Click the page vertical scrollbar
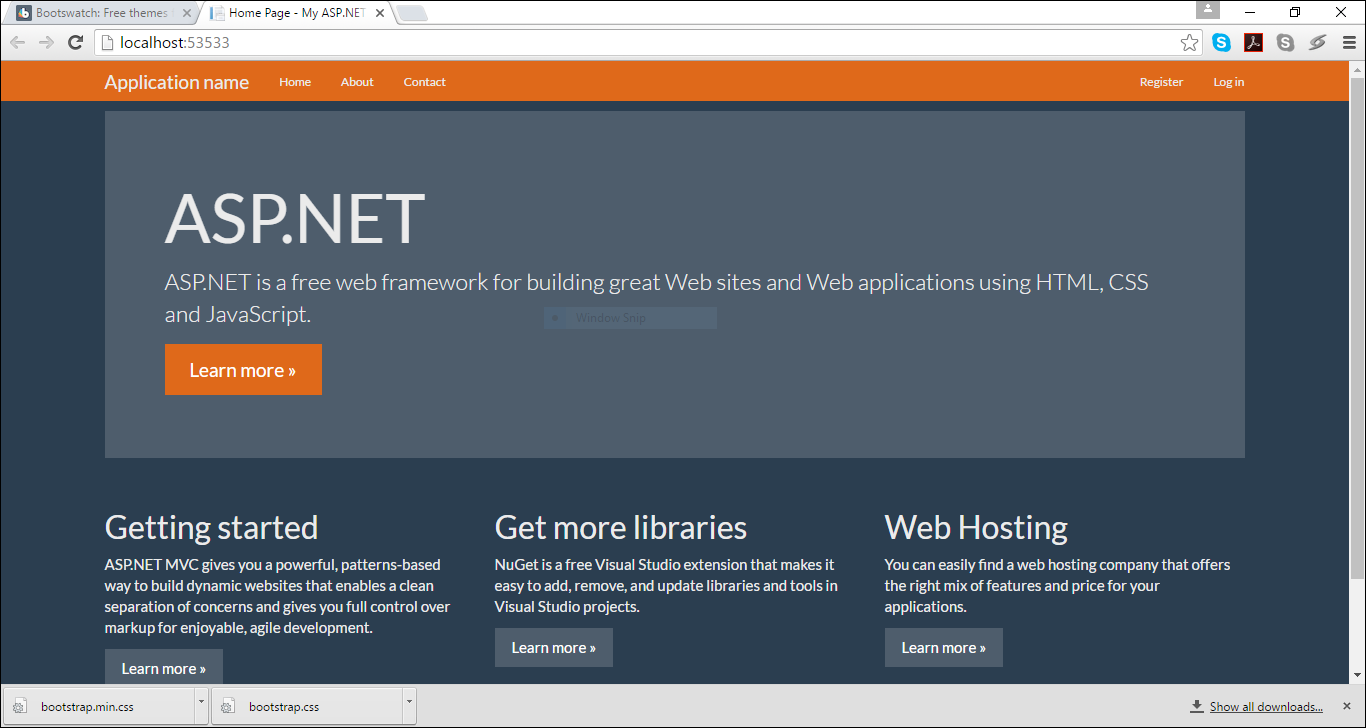1366x728 pixels. (1357, 330)
